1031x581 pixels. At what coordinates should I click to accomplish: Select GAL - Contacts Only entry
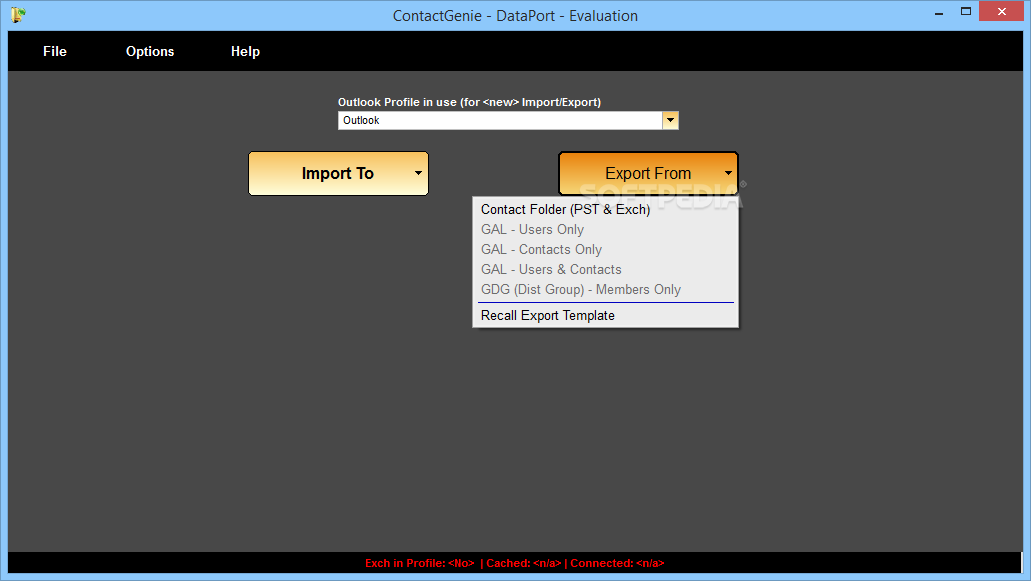pyautogui.click(x=605, y=250)
